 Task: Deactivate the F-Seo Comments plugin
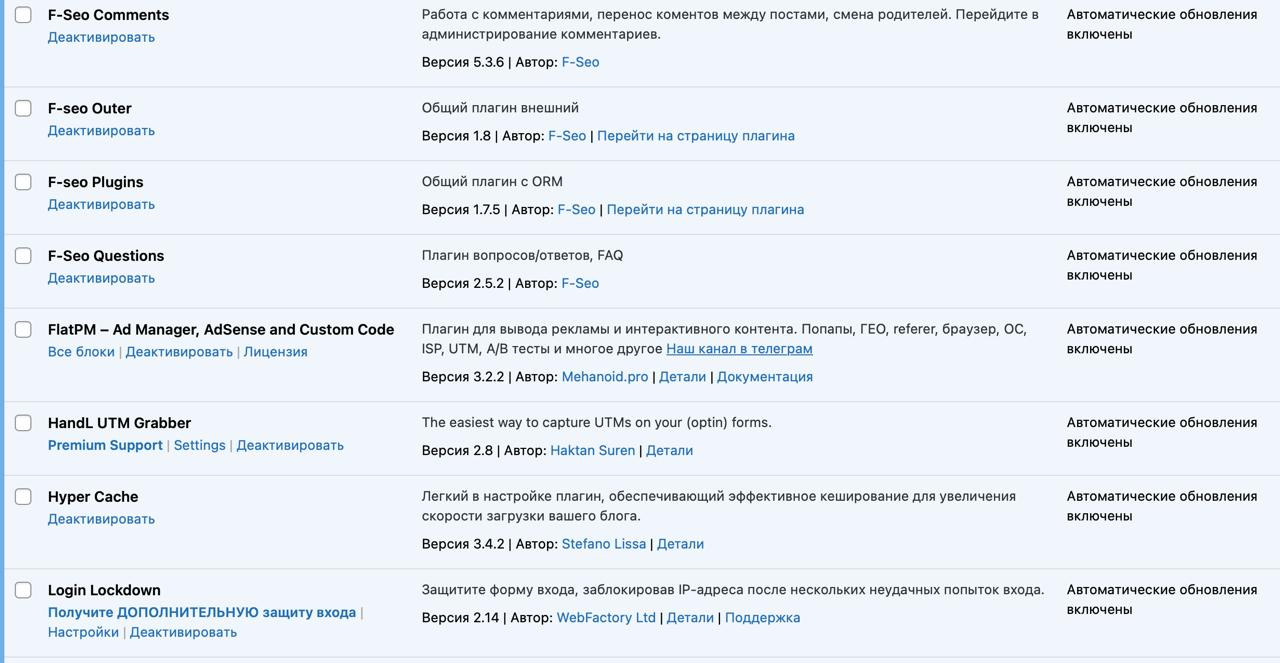101,37
